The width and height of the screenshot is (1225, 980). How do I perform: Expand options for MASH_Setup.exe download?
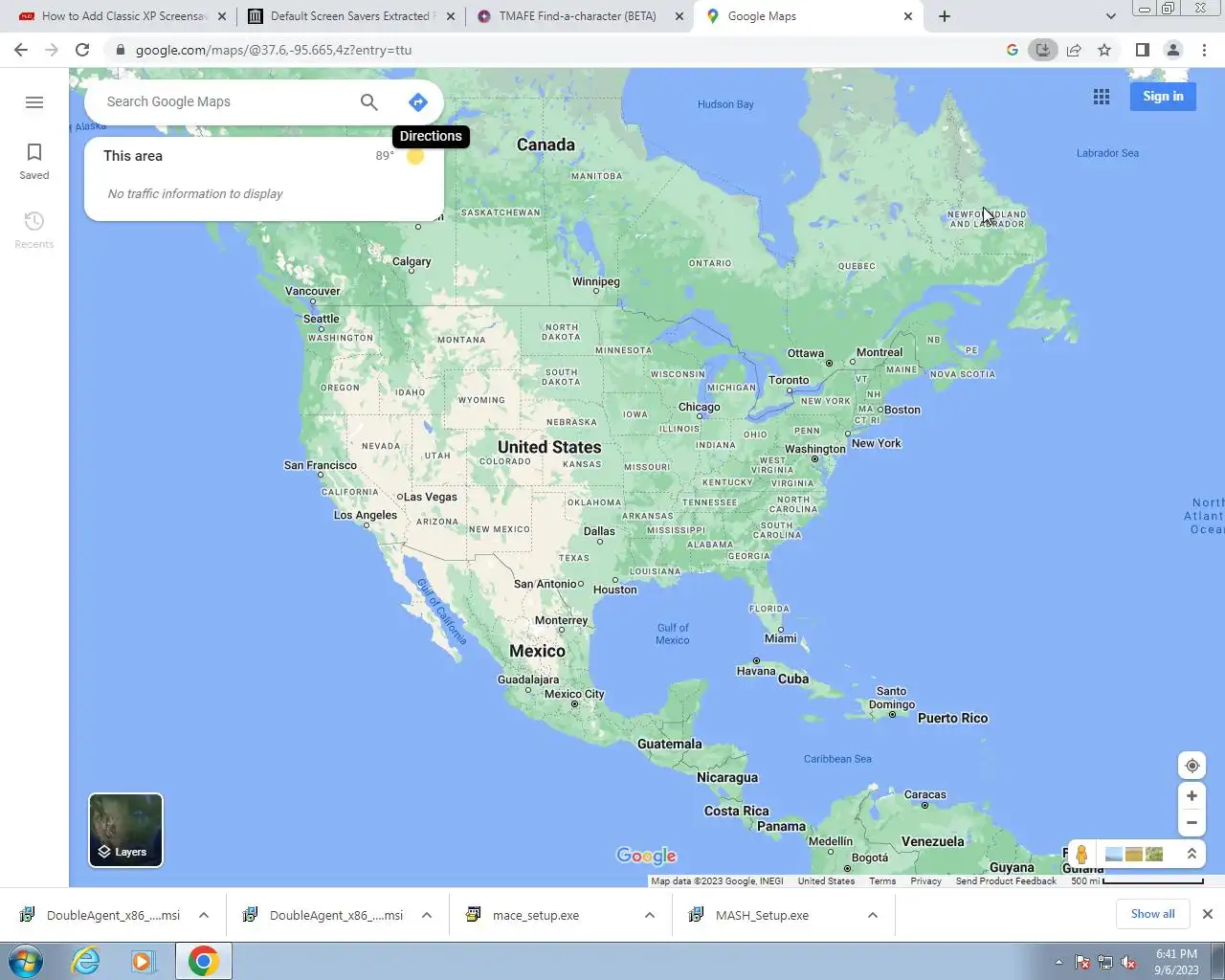click(873, 916)
